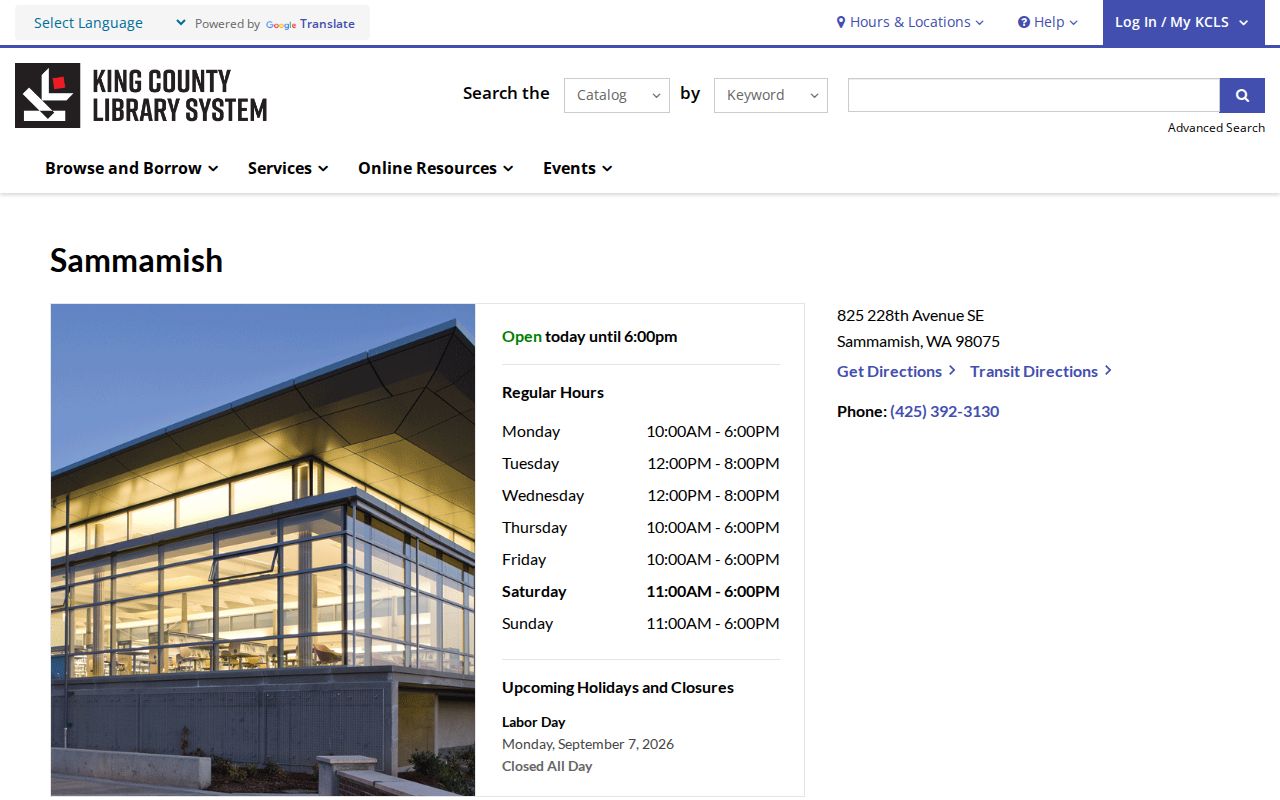The width and height of the screenshot is (1280, 800).
Task: Click the 'Upcoming Holidays and Closures' heading
Action: (618, 687)
